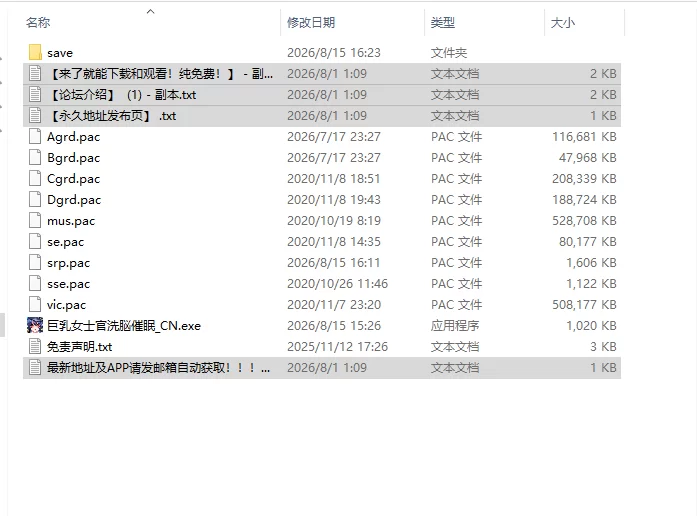
Task: Select file name sse.pac
Action: (x=68, y=284)
